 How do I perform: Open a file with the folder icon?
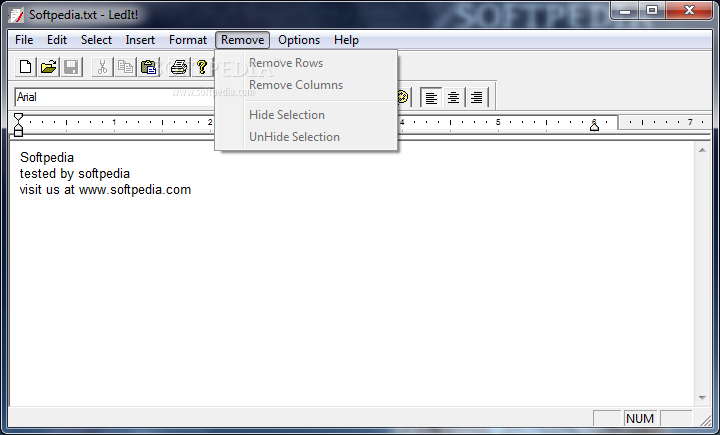pos(49,67)
